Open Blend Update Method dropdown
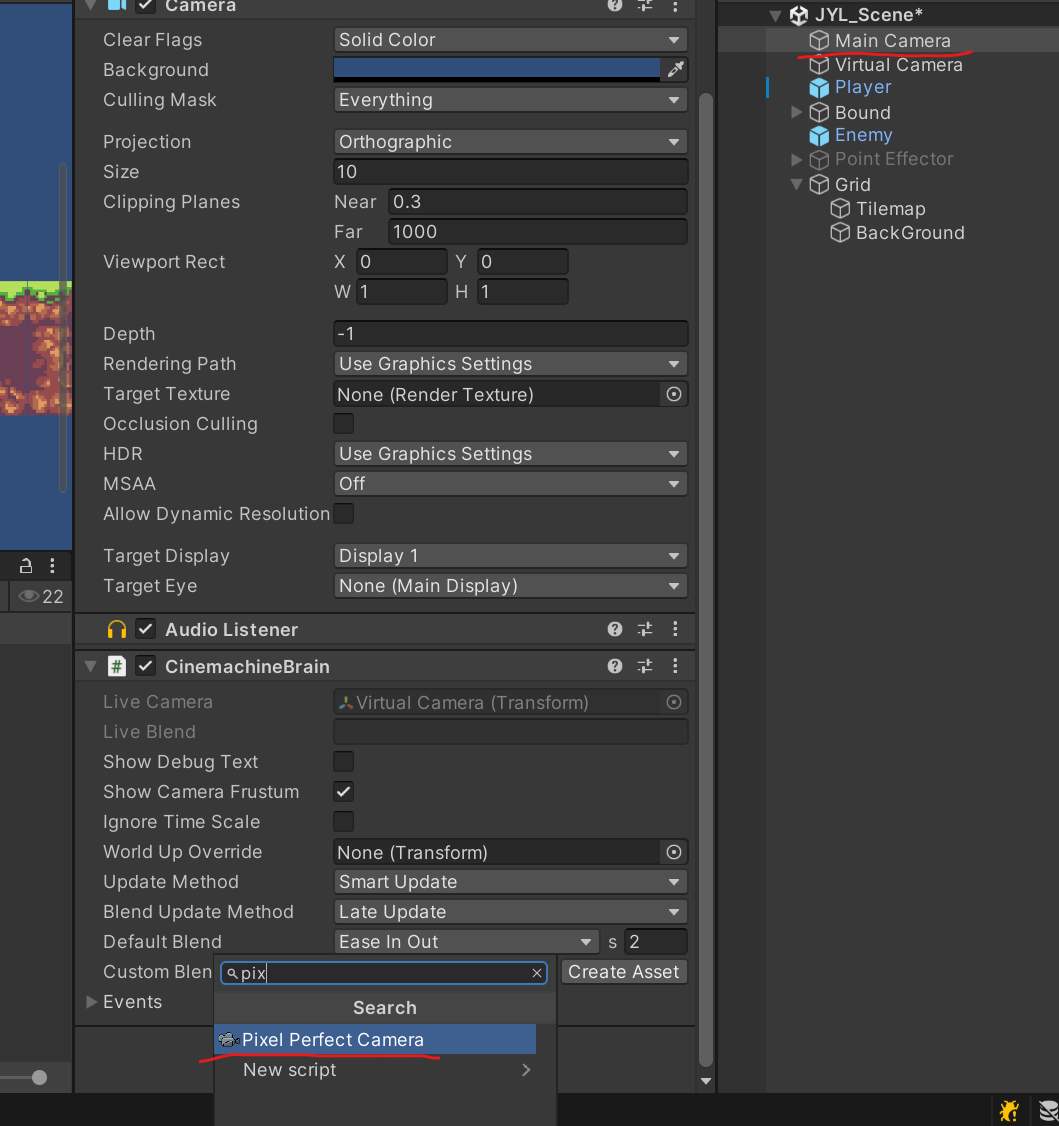The width and height of the screenshot is (1059, 1126). click(510, 912)
